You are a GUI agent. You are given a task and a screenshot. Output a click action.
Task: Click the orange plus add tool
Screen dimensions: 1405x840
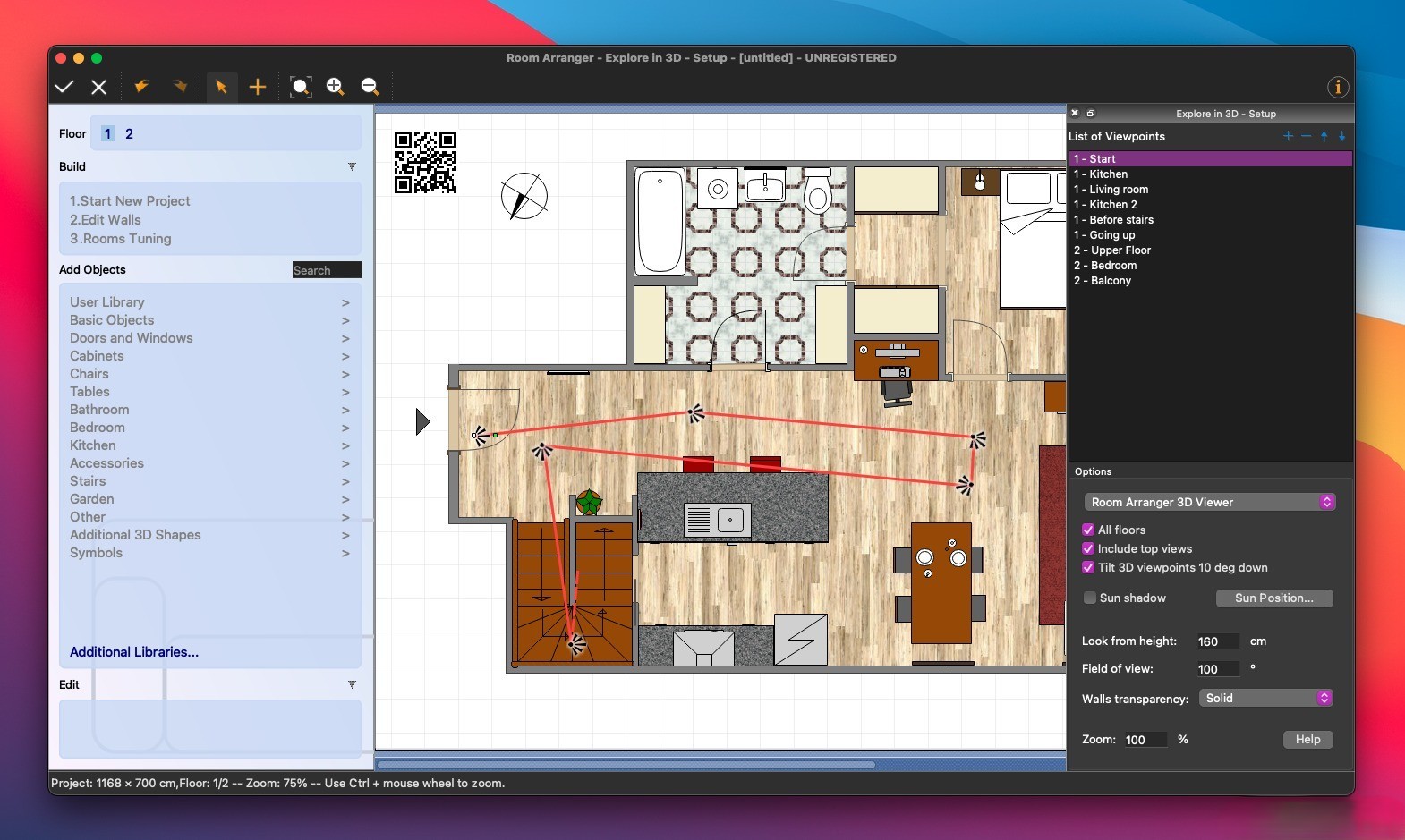pos(258,87)
